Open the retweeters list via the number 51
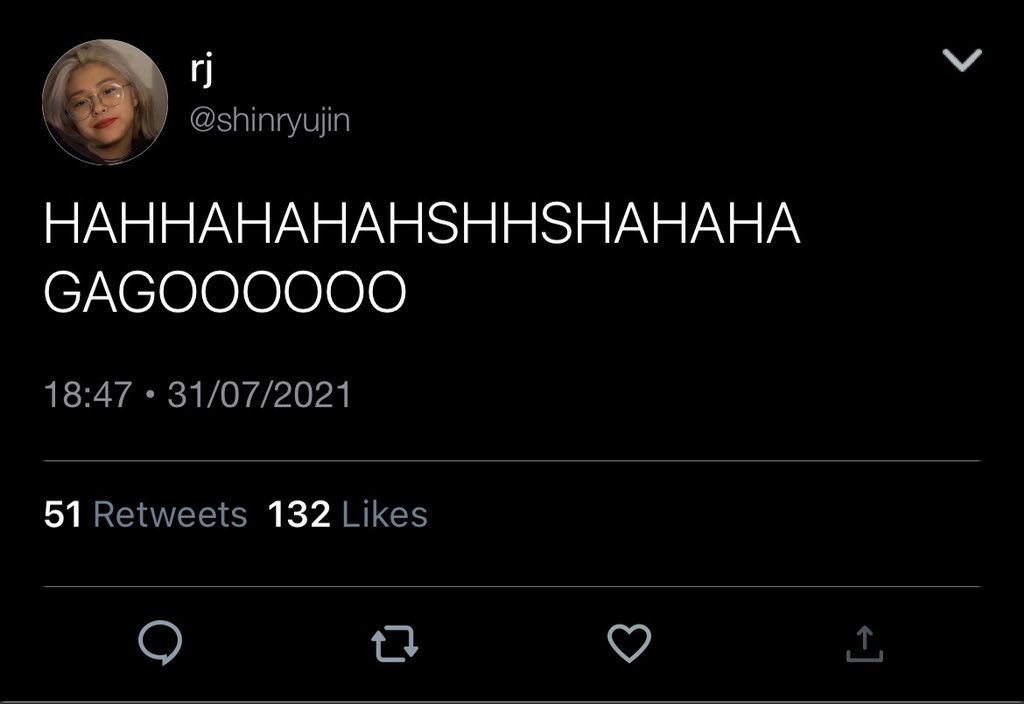Screen dimensions: 1024x704 click(x=63, y=515)
